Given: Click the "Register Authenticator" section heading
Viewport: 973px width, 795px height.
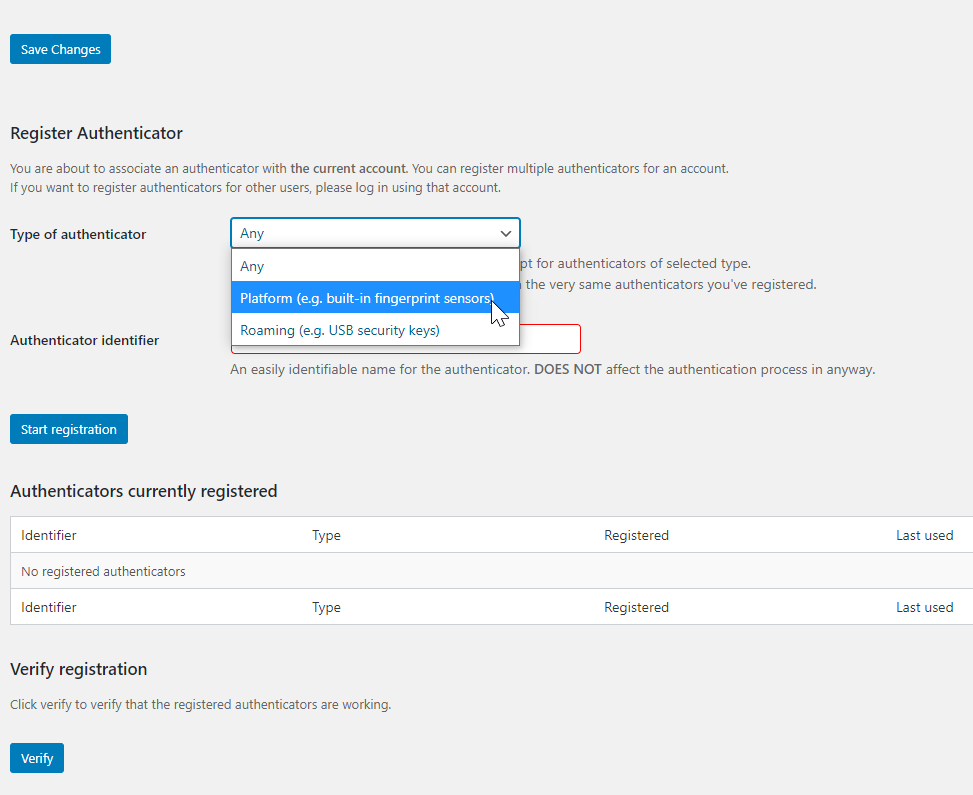Looking at the screenshot, I should pos(96,133).
